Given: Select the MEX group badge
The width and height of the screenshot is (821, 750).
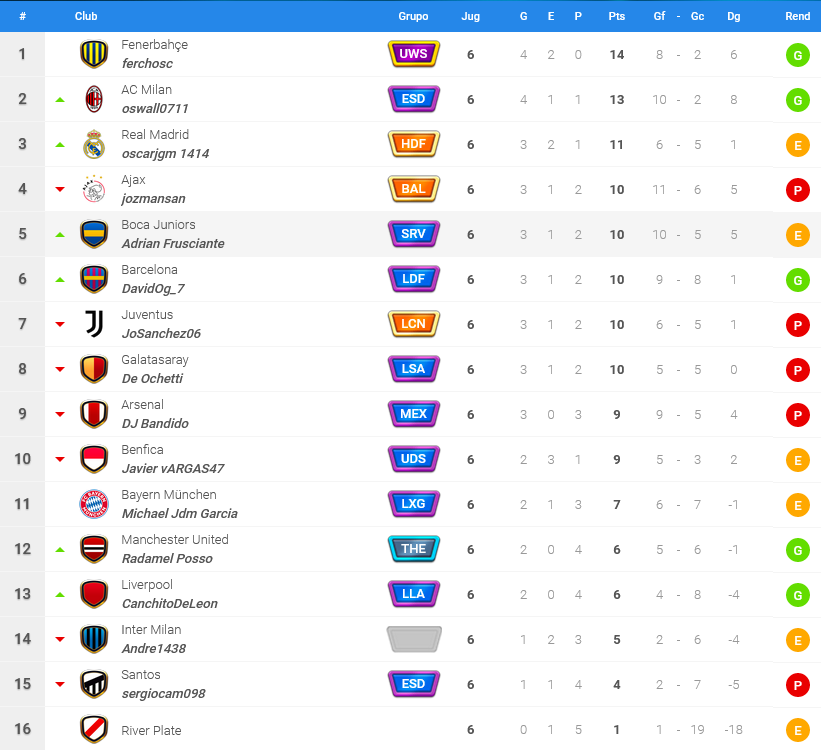Looking at the screenshot, I should pos(414,414).
